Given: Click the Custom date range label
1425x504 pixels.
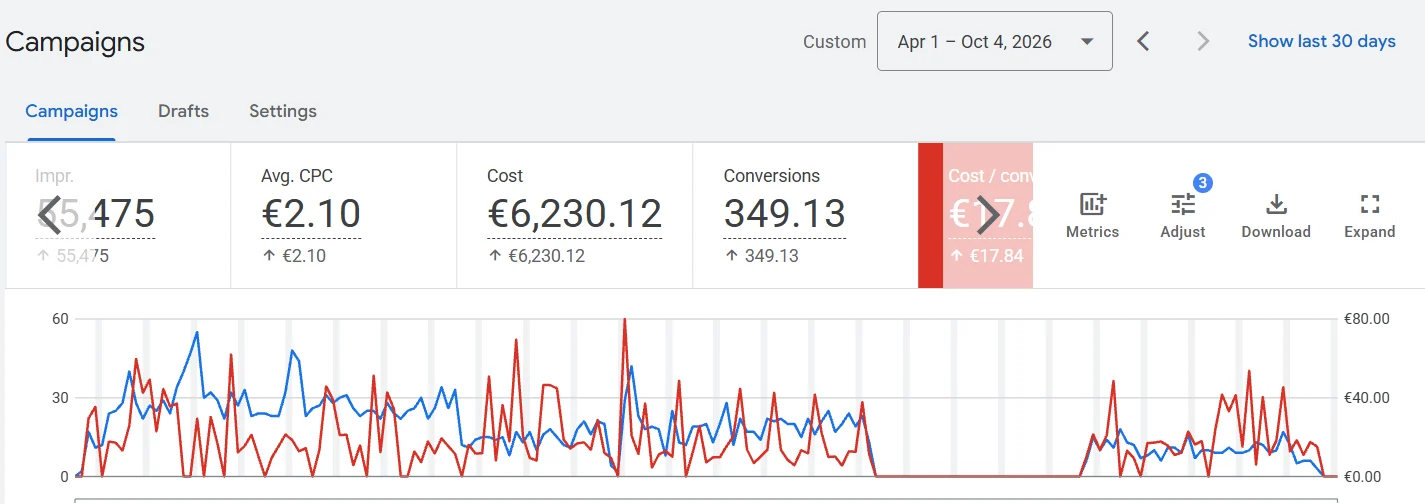Looking at the screenshot, I should [834, 42].
